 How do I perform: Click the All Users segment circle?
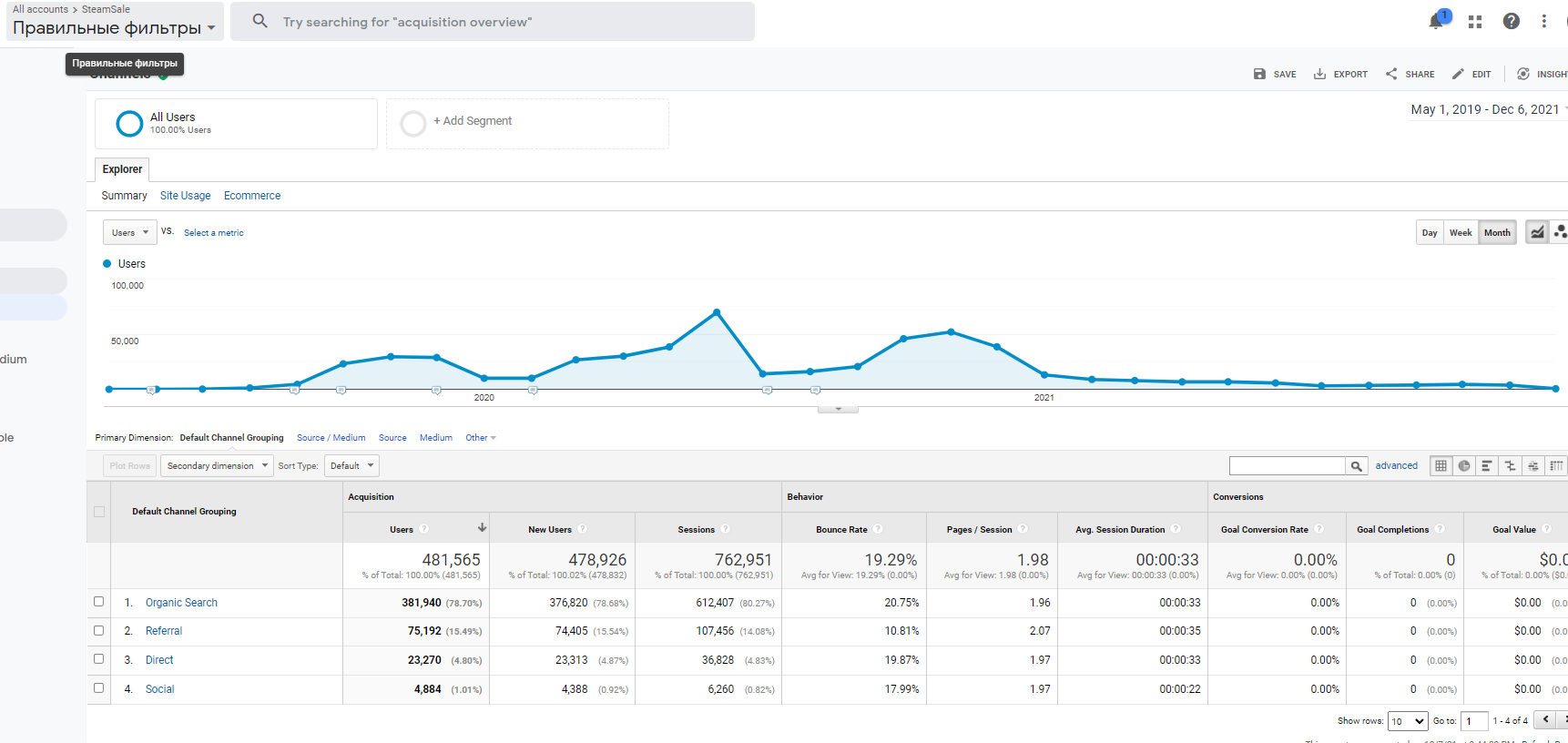pyautogui.click(x=130, y=123)
